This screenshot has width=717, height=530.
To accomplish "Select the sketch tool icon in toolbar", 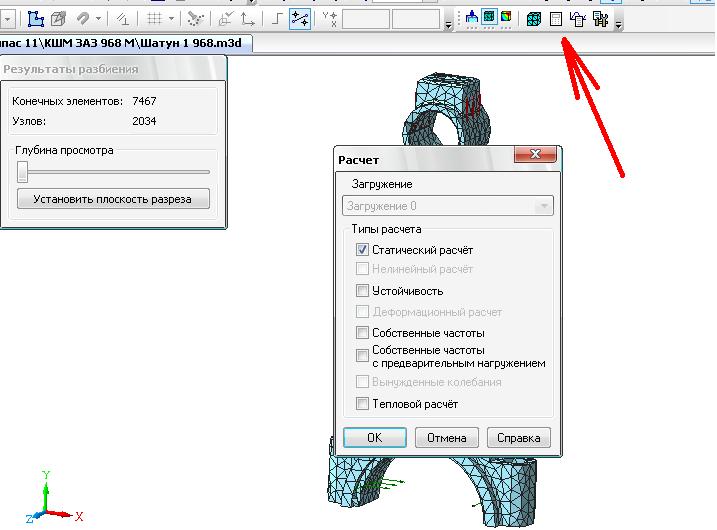I will (x=36, y=19).
